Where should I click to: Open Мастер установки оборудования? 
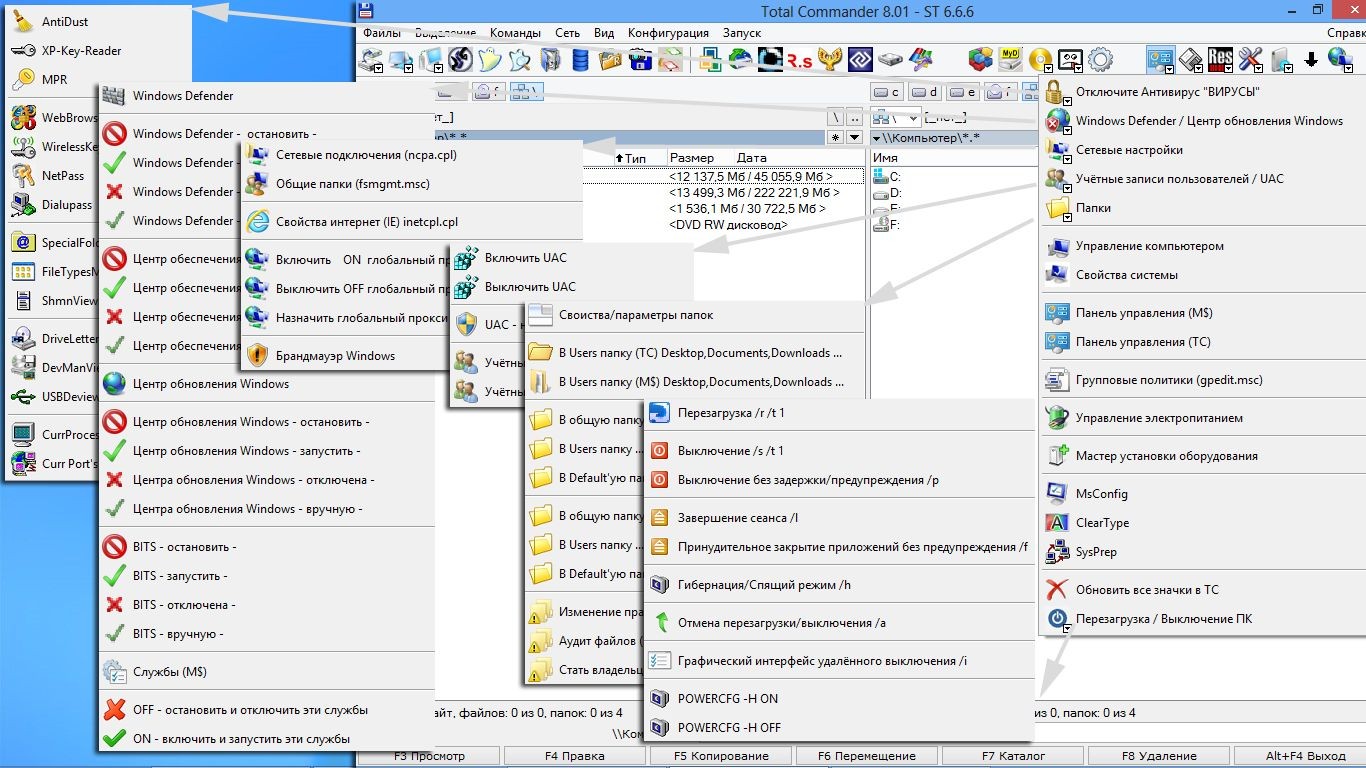coord(1200,455)
